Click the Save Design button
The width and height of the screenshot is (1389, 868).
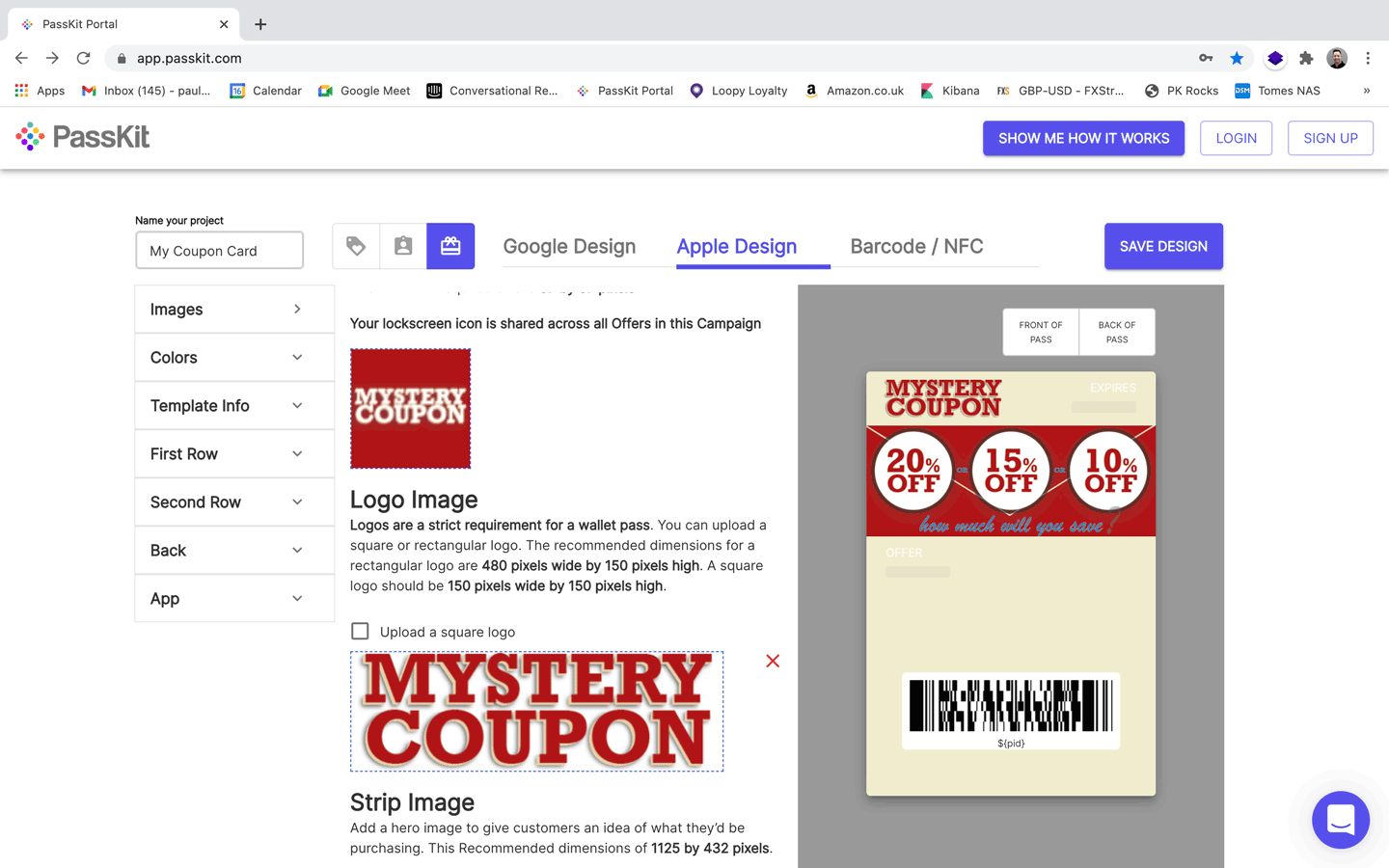click(1163, 246)
